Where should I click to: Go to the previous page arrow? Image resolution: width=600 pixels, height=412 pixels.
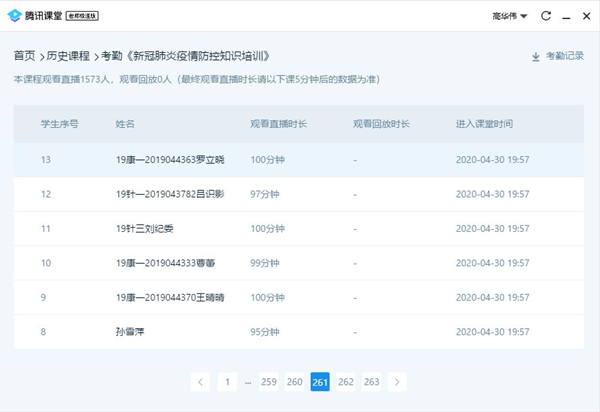pos(201,381)
